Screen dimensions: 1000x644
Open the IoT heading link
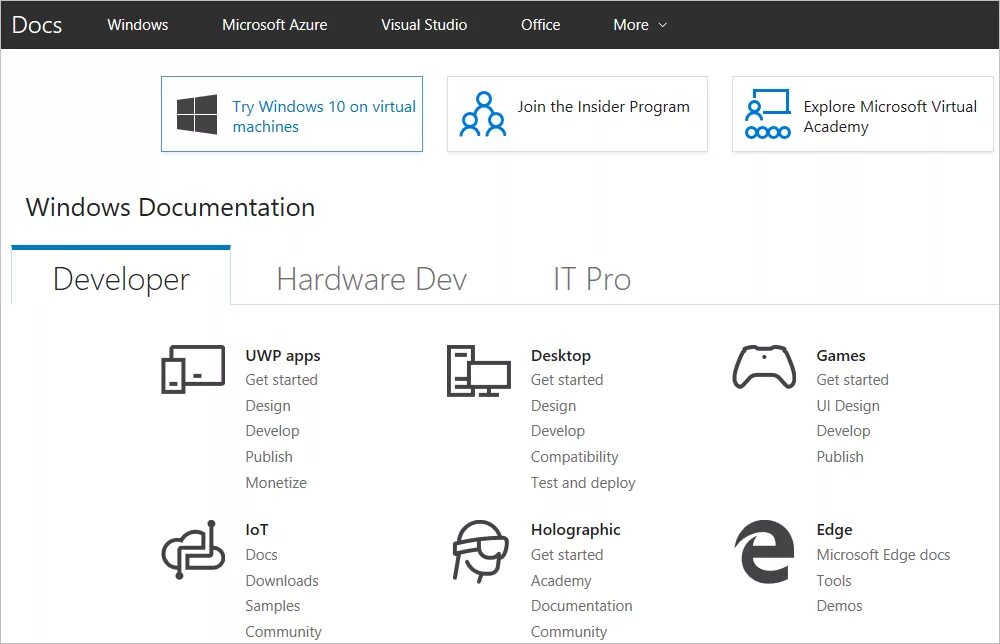256,530
